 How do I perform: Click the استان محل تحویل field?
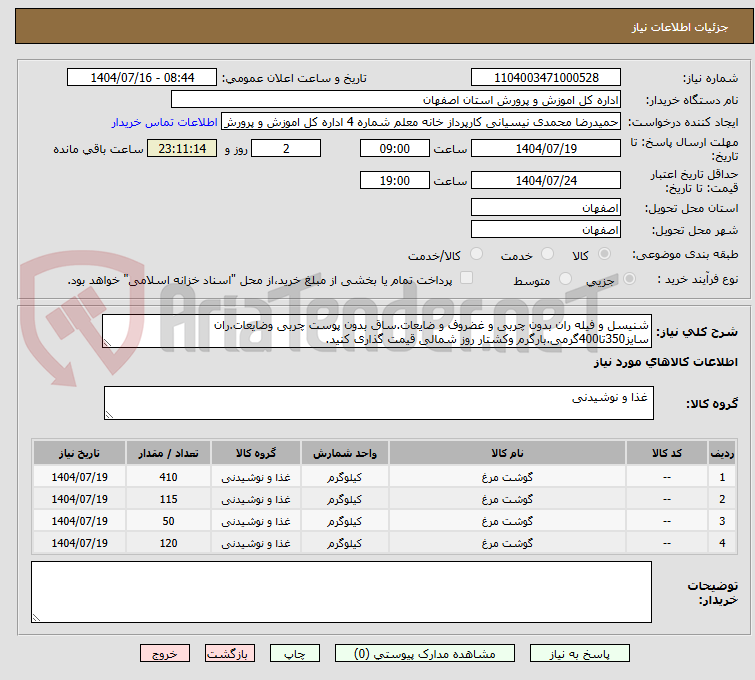[546, 208]
